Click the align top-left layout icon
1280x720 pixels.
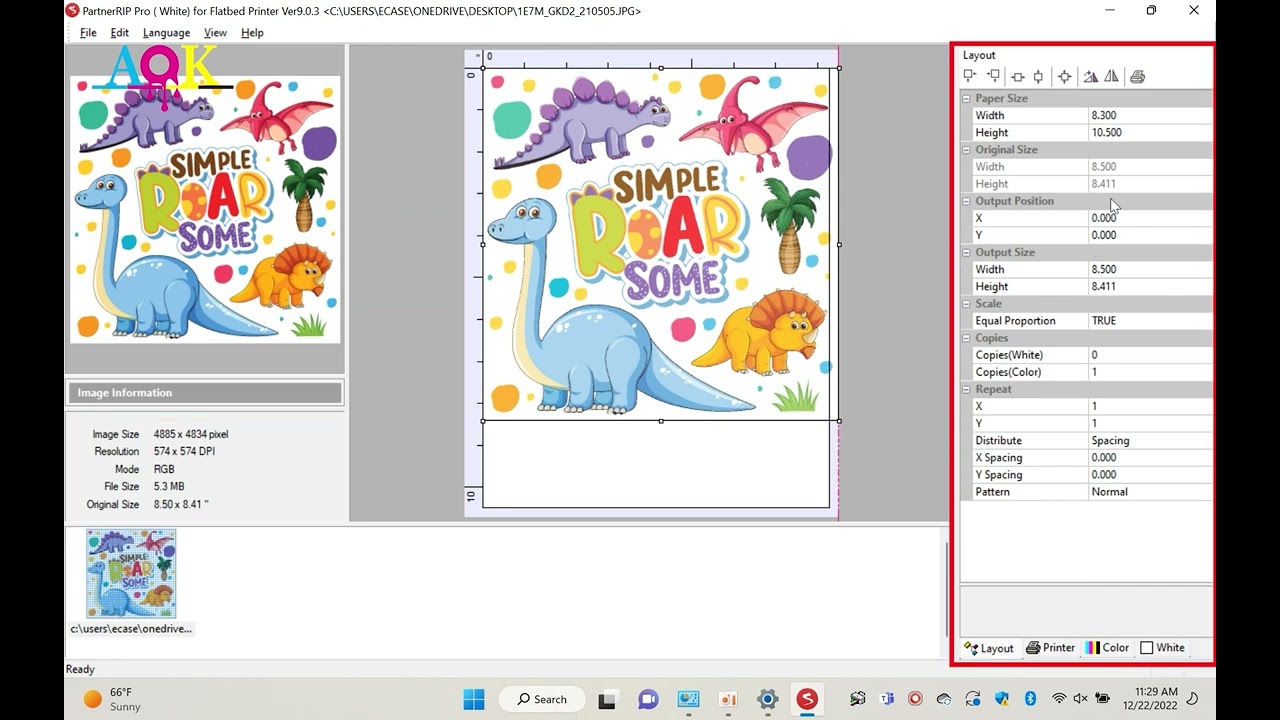point(970,77)
